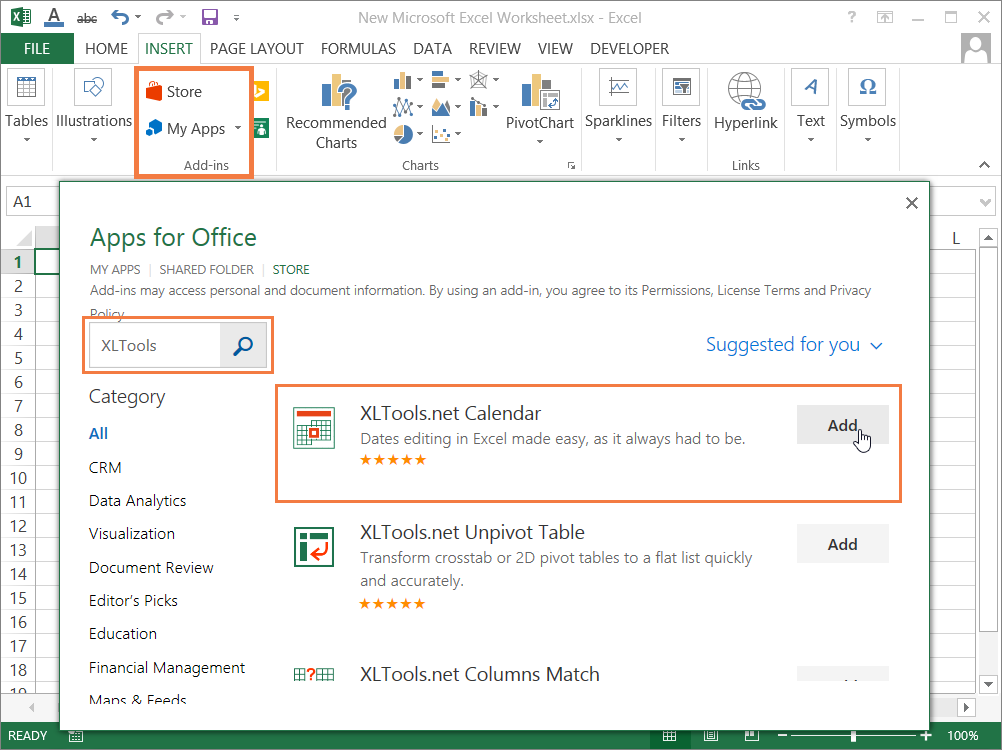The width and height of the screenshot is (1002, 750).
Task: Insert a PivotChart
Action: click(x=539, y=107)
